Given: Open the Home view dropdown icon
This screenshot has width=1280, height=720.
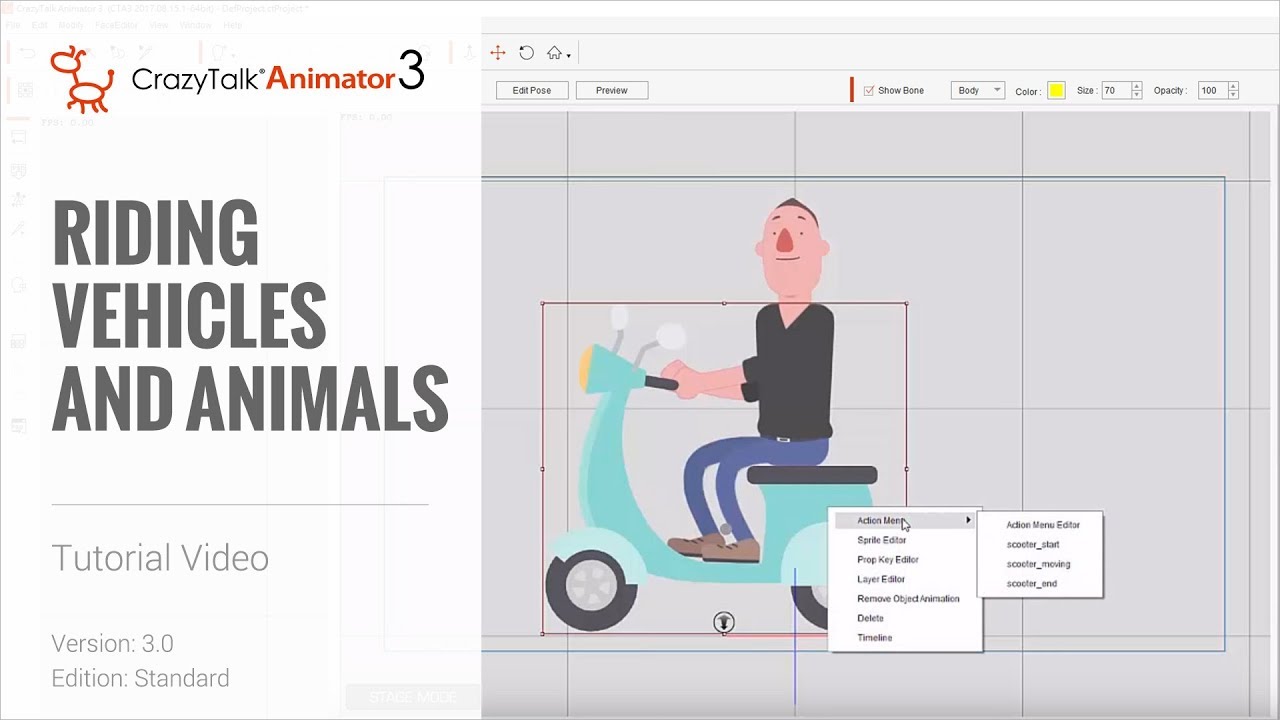Looking at the screenshot, I should [557, 54].
